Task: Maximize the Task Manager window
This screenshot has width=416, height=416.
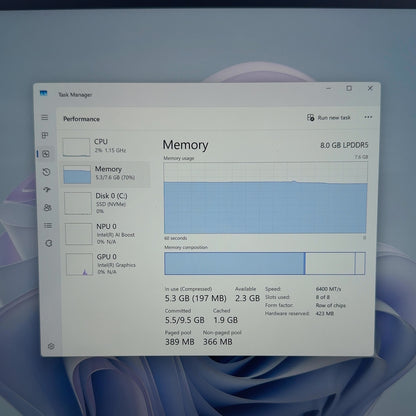Action: pos(349,88)
